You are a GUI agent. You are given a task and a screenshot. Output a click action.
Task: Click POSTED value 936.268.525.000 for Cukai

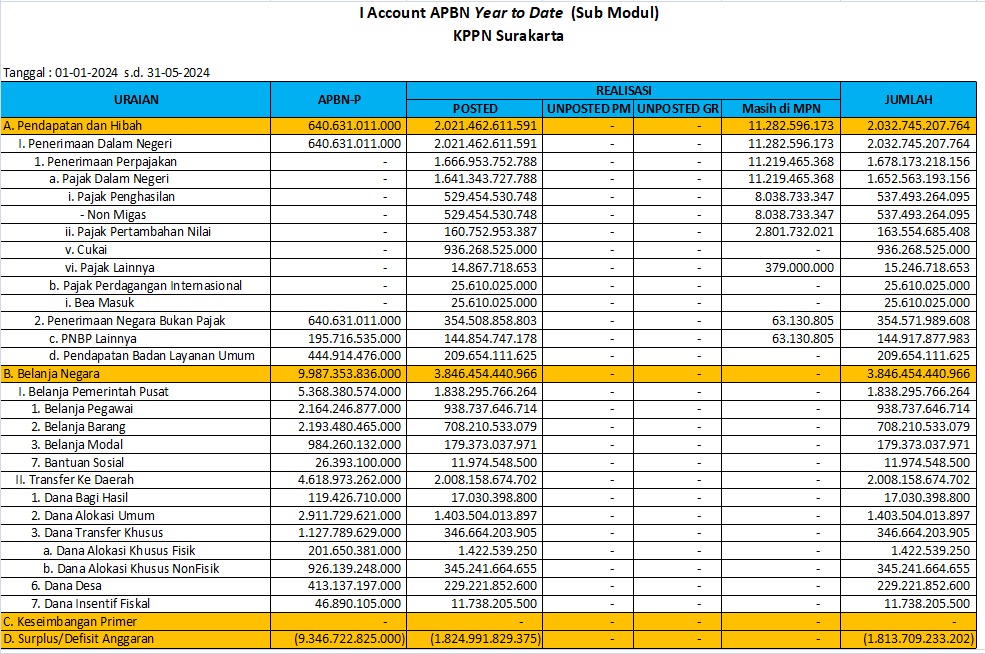pos(490,250)
